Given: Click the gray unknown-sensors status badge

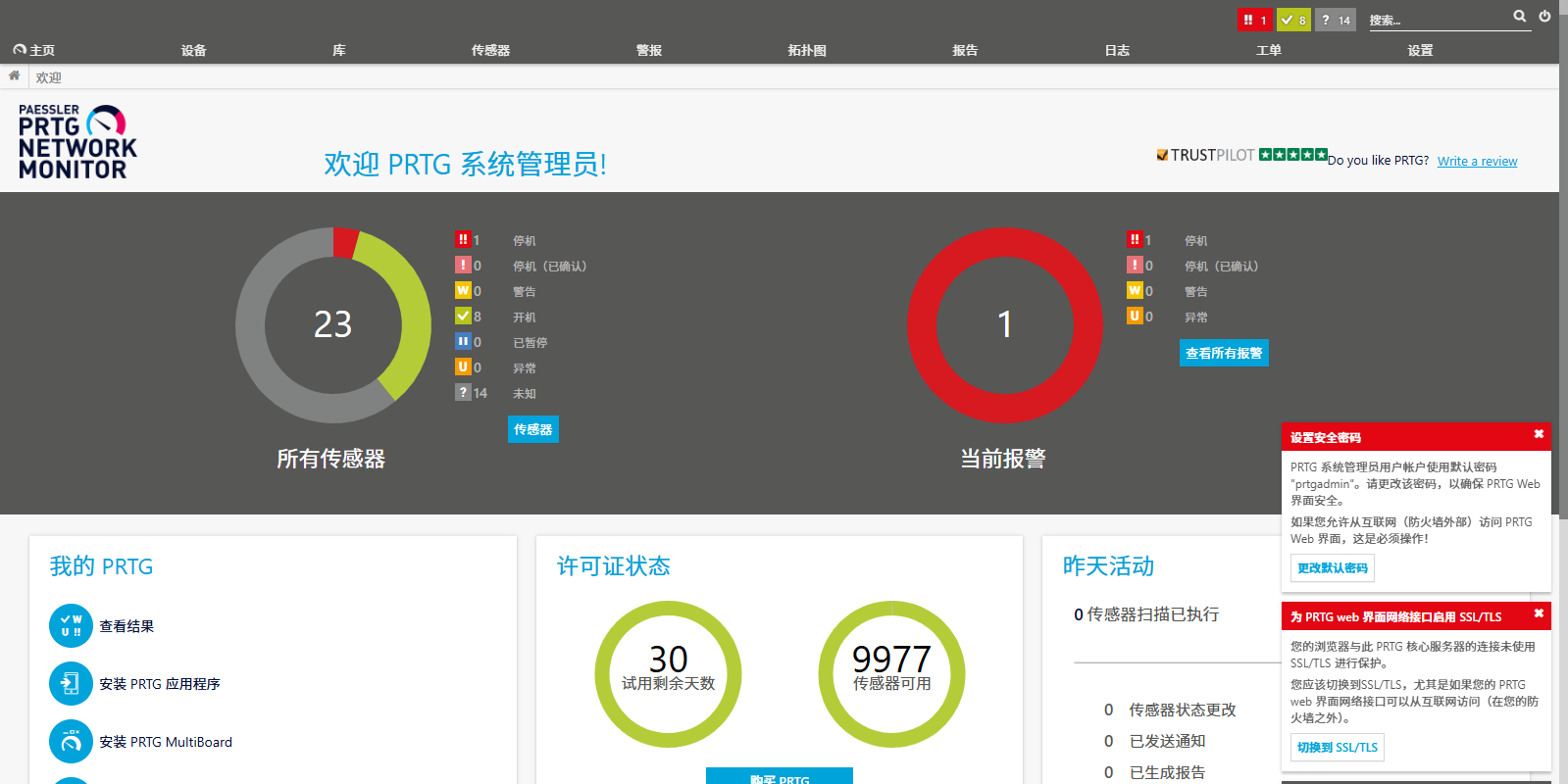Looking at the screenshot, I should pyautogui.click(x=1335, y=20).
